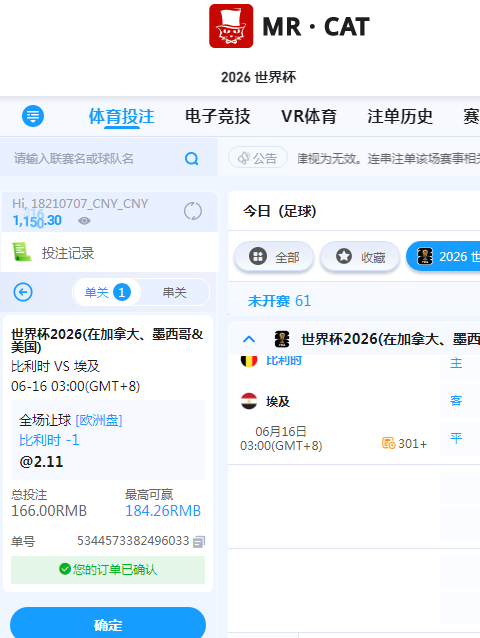Click the 比利时 -1 handicap selection

pyautogui.click(x=49, y=440)
